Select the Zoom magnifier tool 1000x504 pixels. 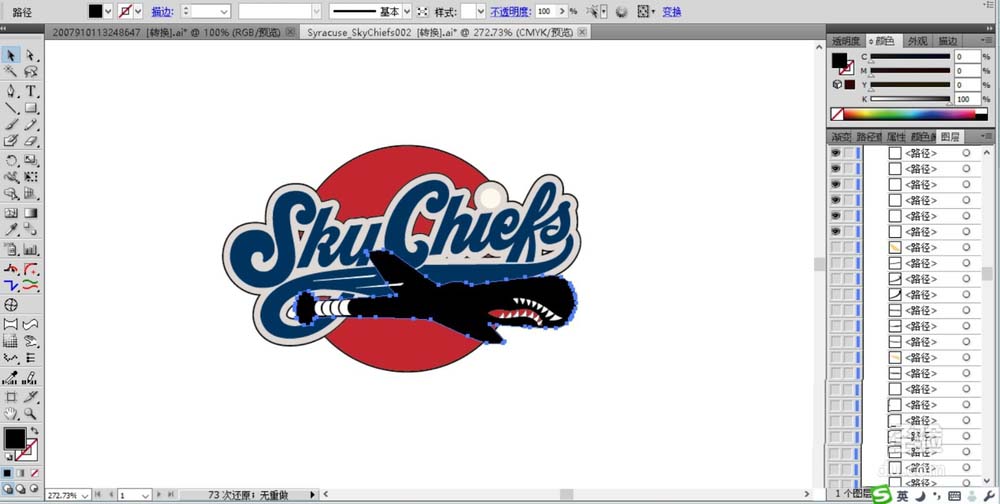(30, 413)
